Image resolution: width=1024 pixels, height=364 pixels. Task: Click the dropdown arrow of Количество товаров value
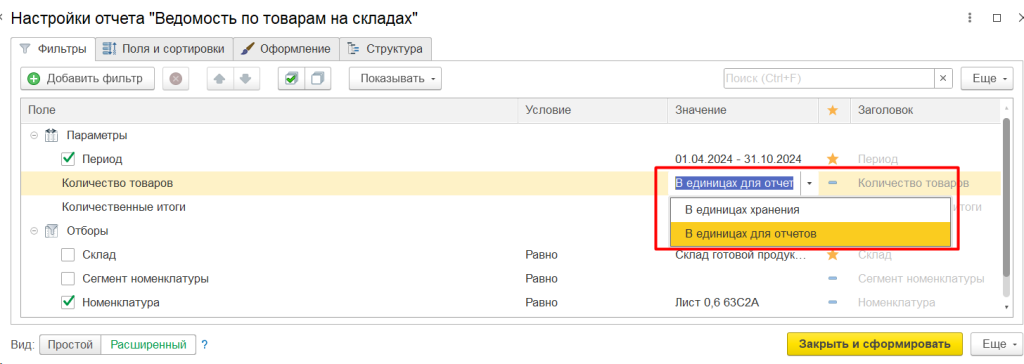(x=810, y=184)
